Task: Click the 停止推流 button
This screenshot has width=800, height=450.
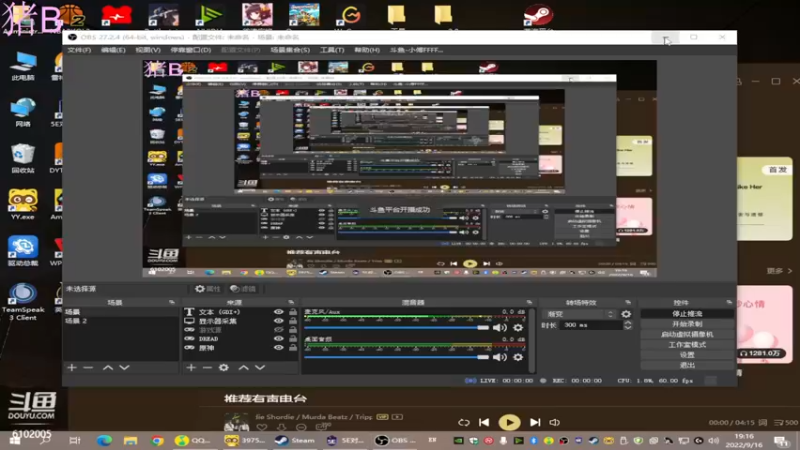Action: 687,314
